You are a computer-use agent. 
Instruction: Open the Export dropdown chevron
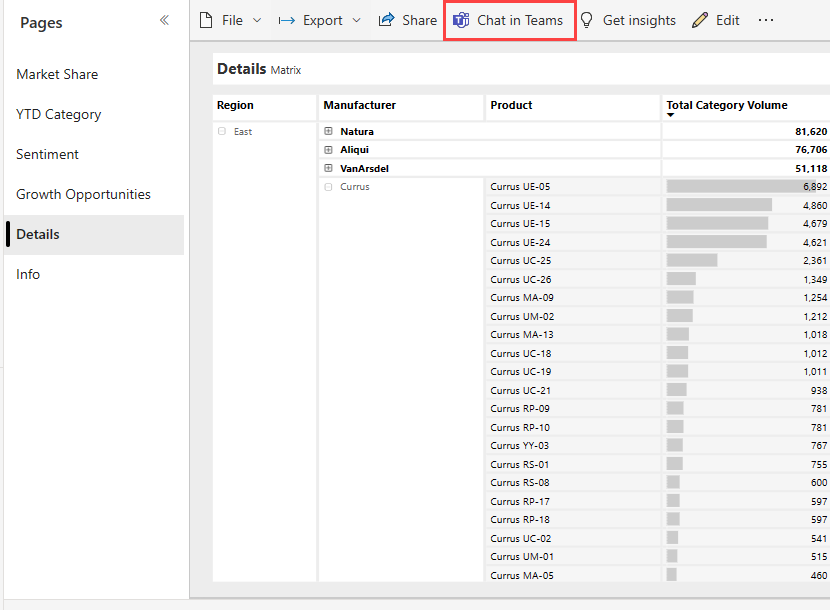tap(356, 21)
